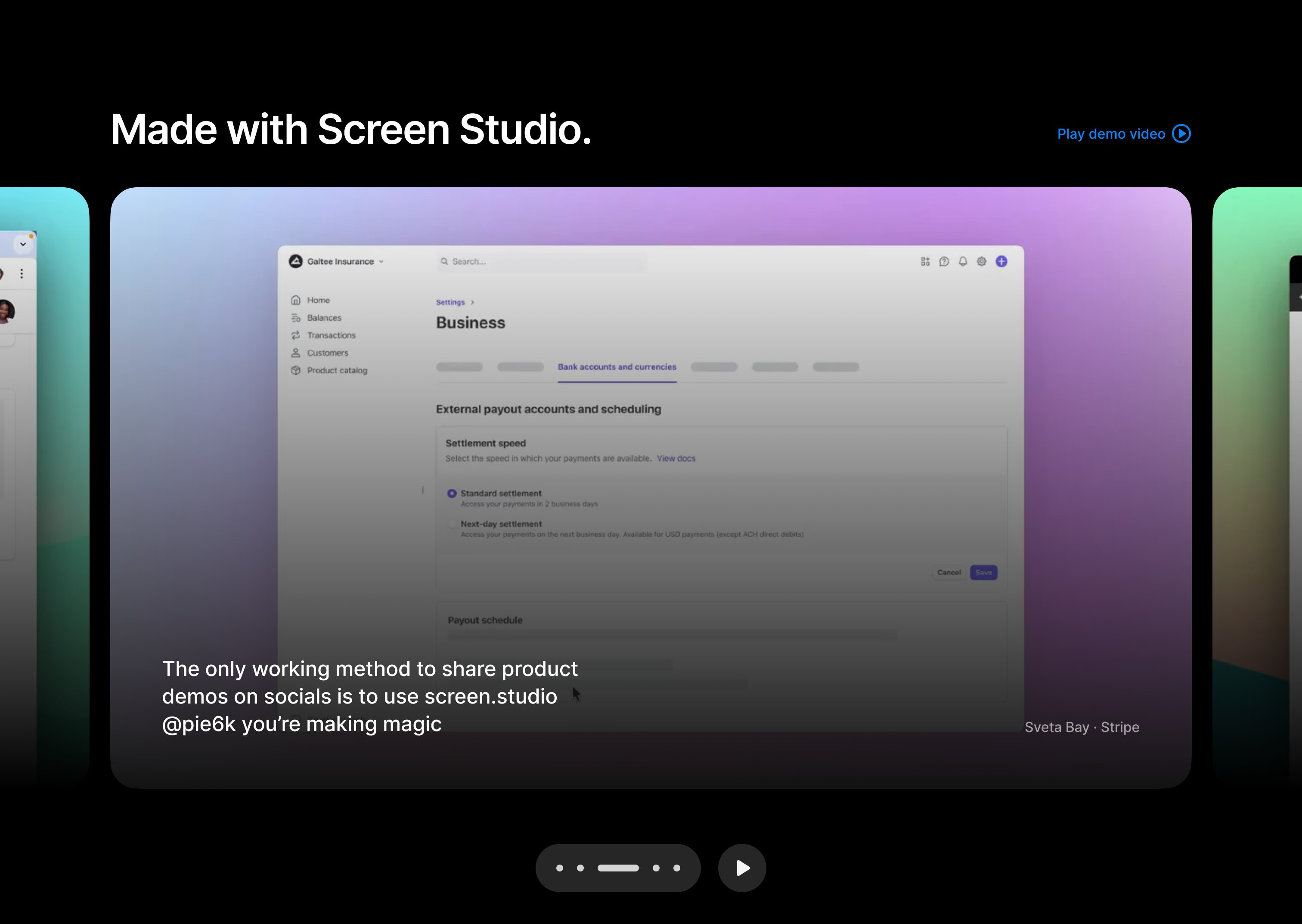This screenshot has height=924, width=1302.
Task: Jump to second carousel slide dot
Action: 580,868
